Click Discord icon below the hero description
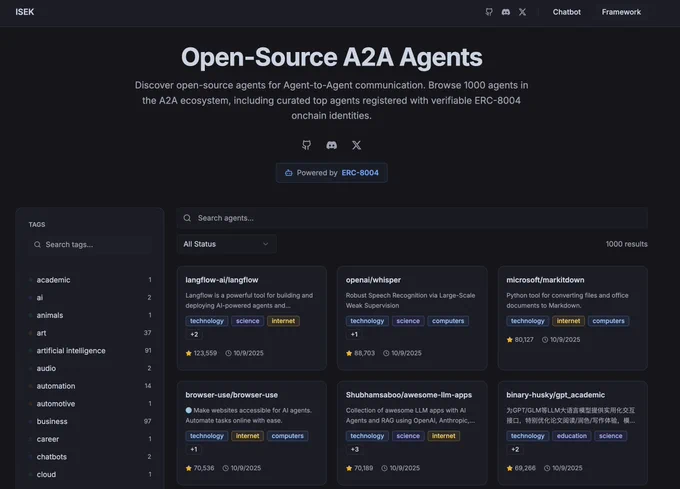Image resolution: width=680 pixels, height=489 pixels. pyautogui.click(x=332, y=145)
